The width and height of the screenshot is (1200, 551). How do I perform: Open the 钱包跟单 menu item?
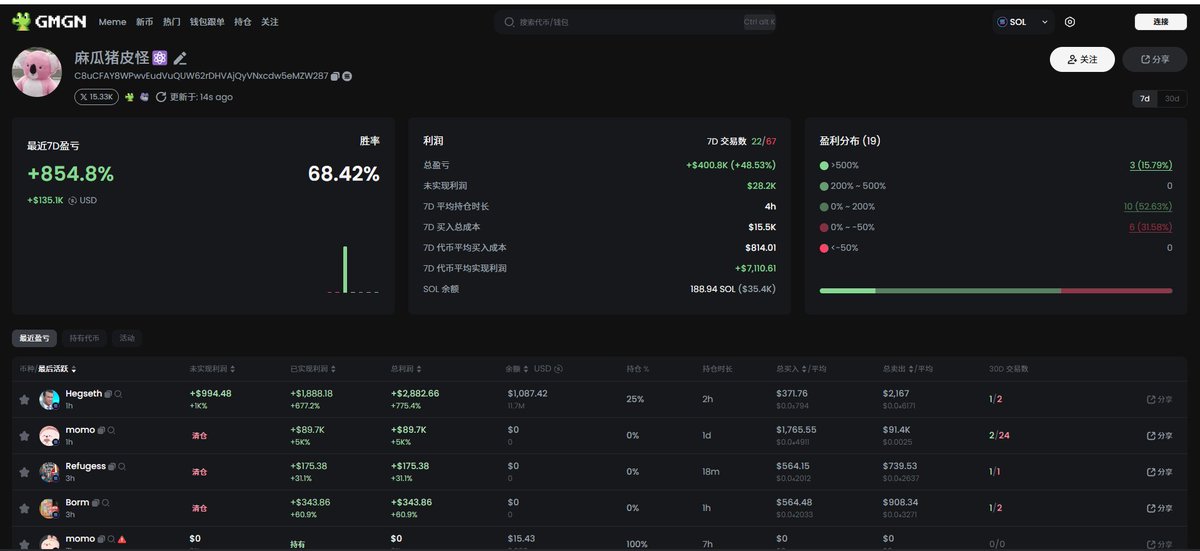(207, 22)
